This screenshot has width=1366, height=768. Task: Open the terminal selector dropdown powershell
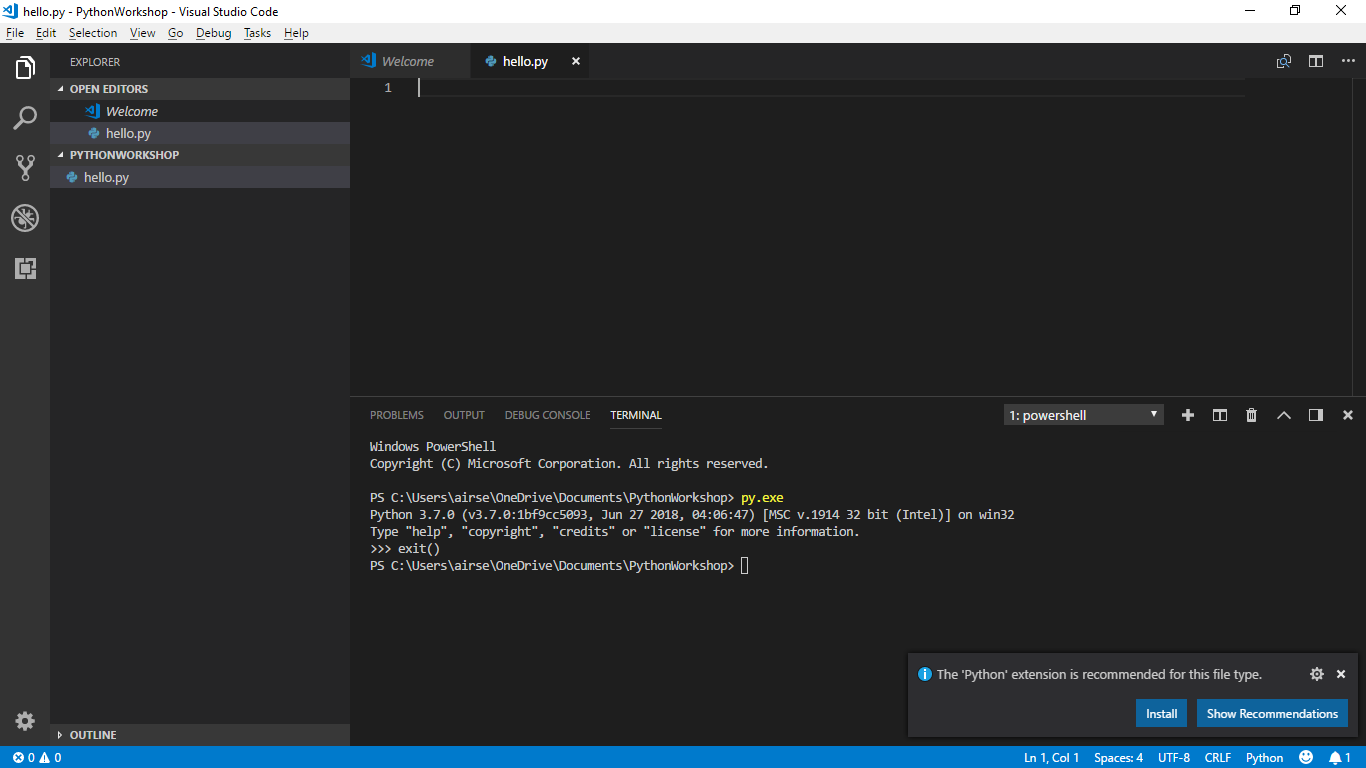coord(1084,415)
